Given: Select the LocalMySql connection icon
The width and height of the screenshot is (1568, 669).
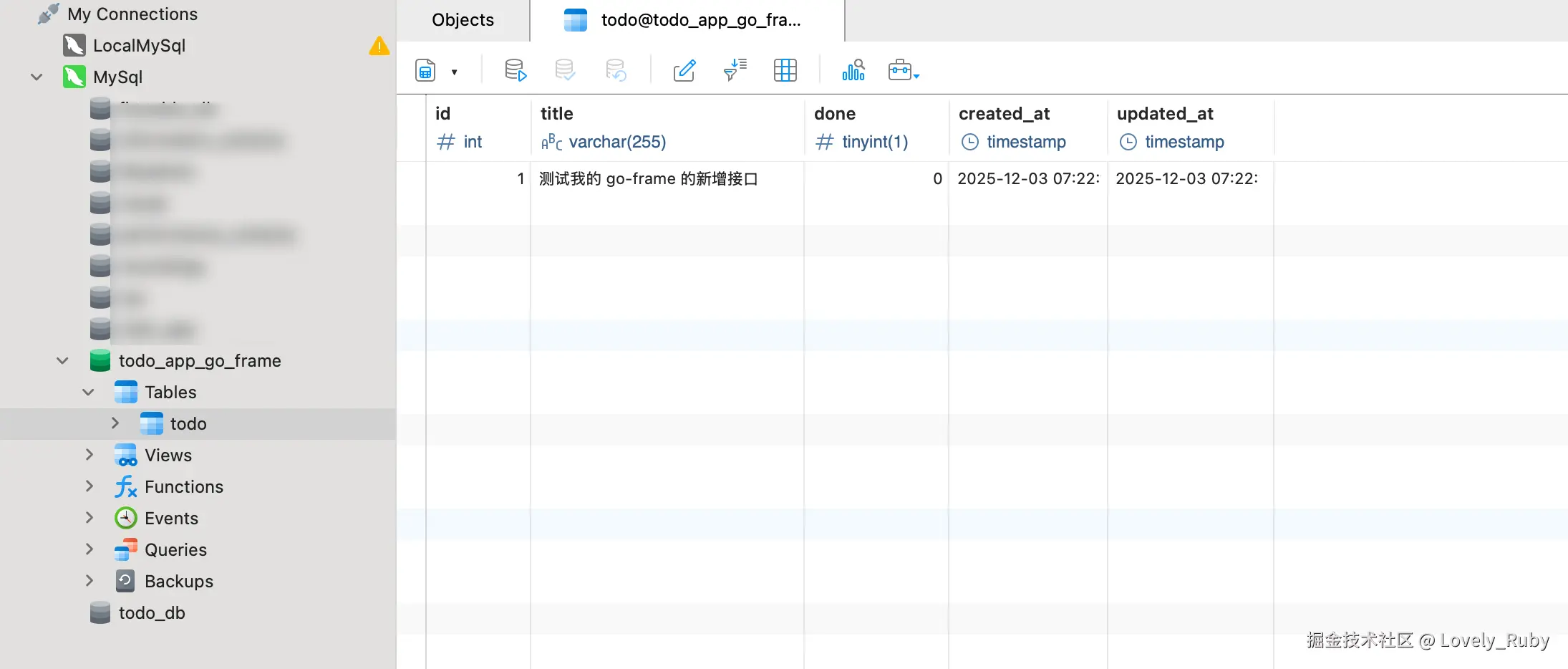Looking at the screenshot, I should tap(74, 45).
